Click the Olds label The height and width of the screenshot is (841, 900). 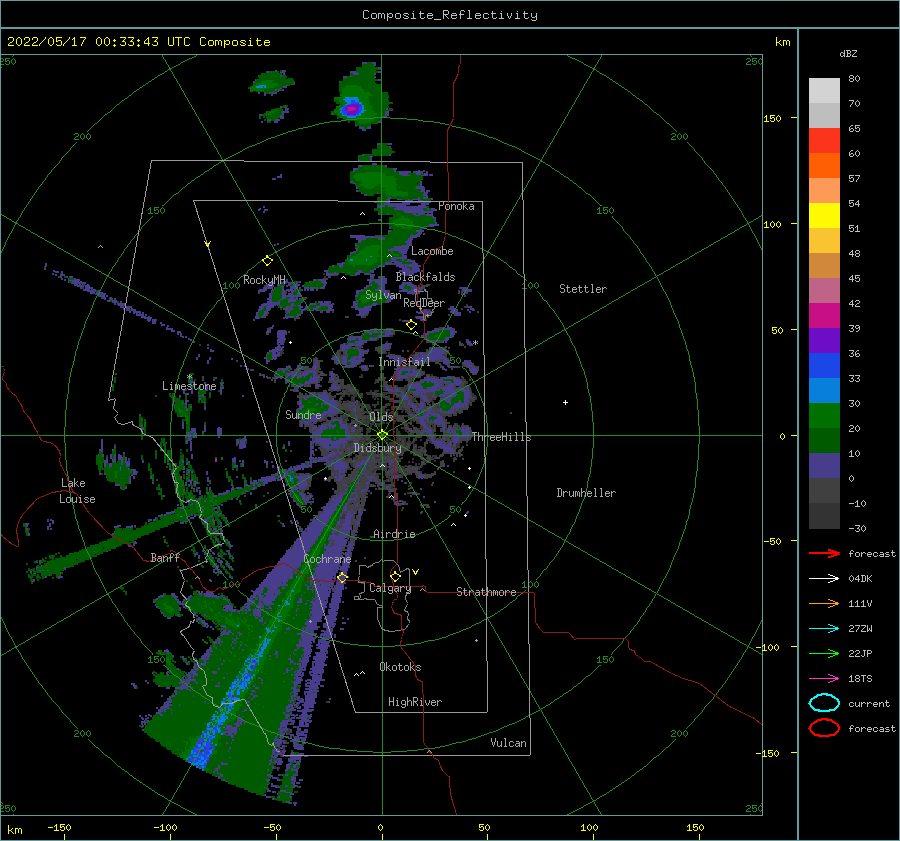coord(381,417)
